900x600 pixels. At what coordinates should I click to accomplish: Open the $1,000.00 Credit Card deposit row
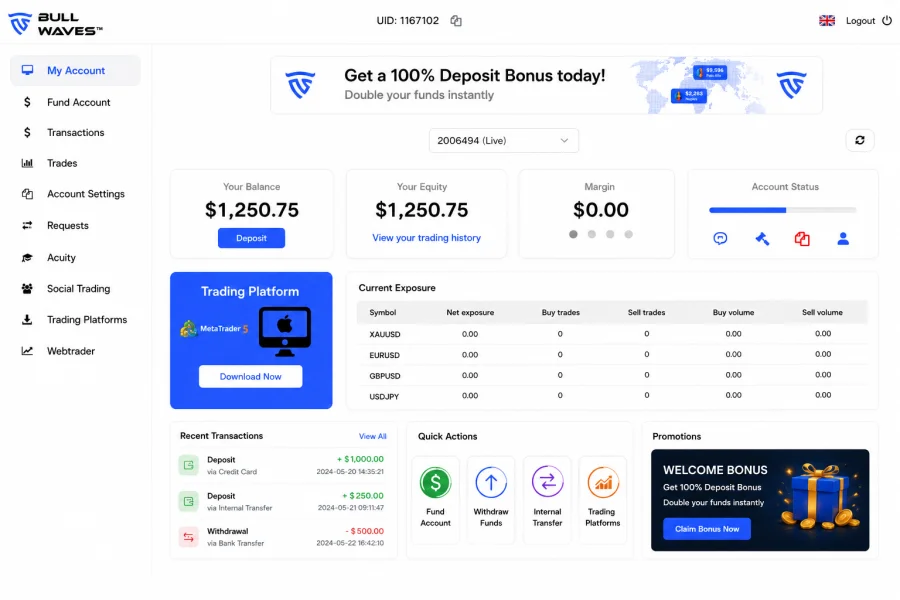pyautogui.click(x=281, y=465)
